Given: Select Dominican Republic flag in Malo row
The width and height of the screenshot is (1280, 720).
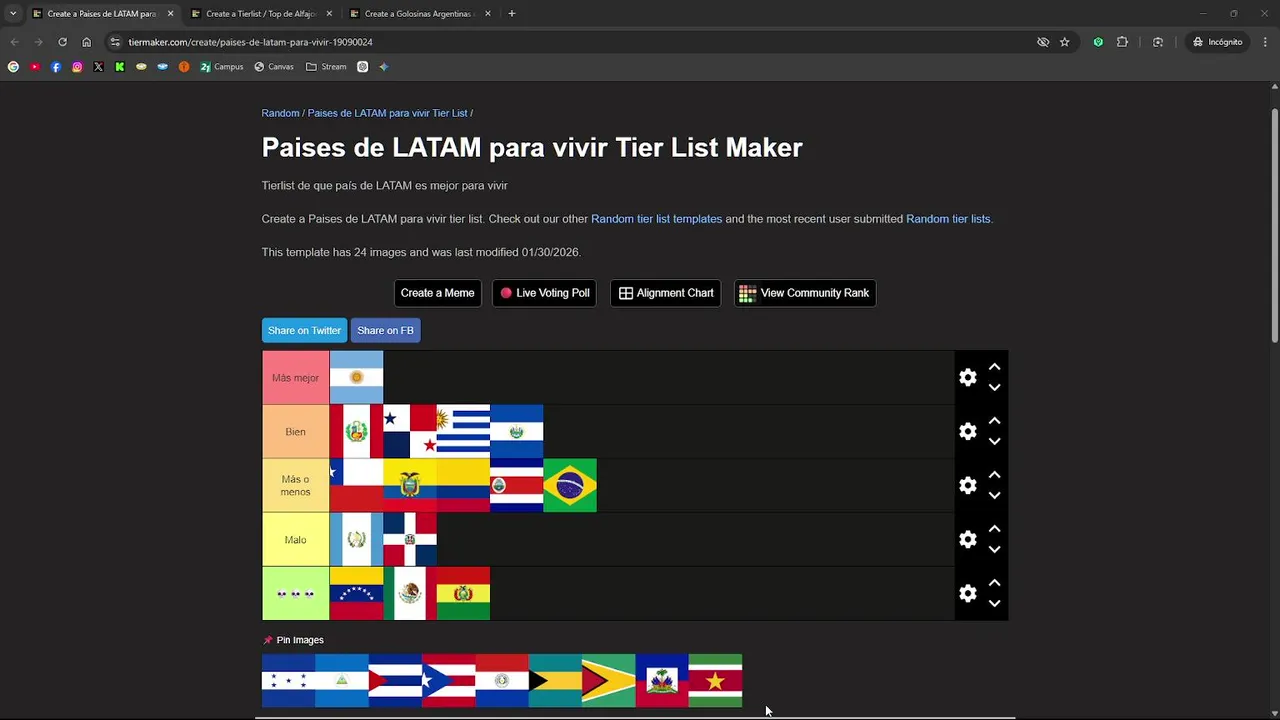Looking at the screenshot, I should (x=410, y=540).
